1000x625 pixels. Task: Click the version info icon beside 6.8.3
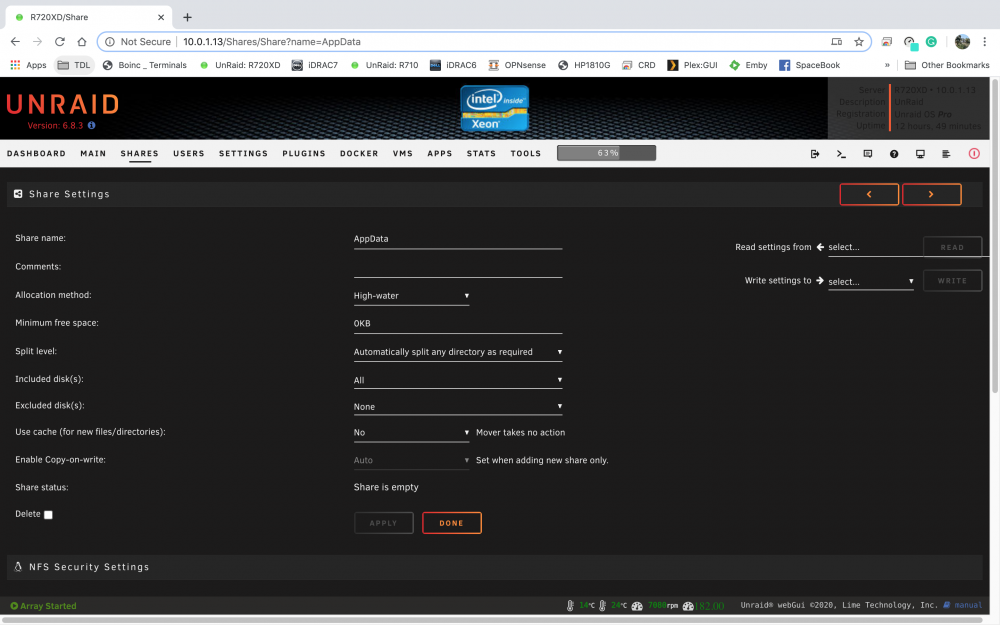click(x=91, y=125)
